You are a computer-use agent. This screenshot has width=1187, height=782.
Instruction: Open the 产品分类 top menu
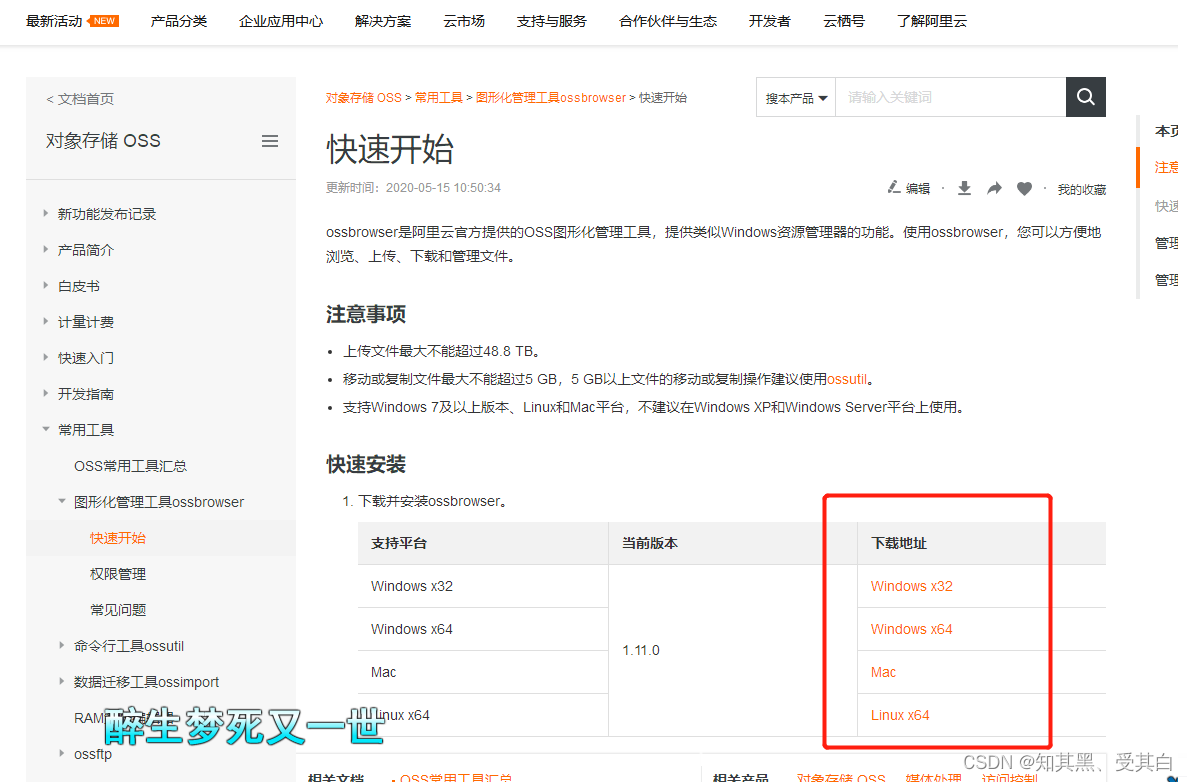click(x=179, y=21)
